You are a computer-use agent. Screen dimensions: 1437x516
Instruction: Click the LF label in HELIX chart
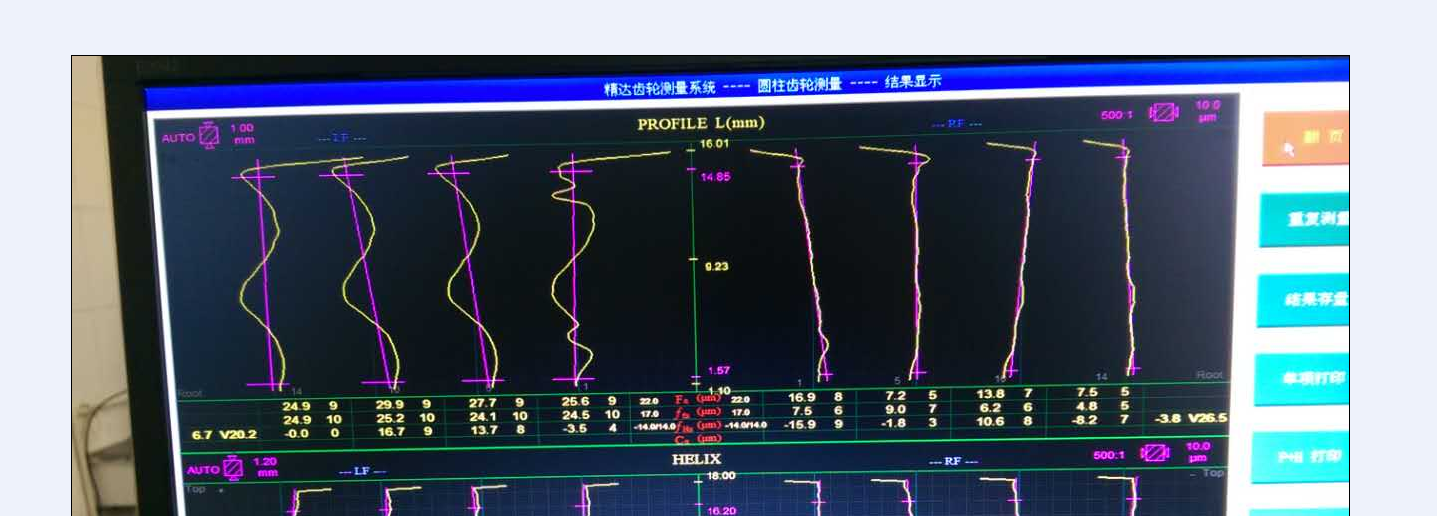[362, 471]
